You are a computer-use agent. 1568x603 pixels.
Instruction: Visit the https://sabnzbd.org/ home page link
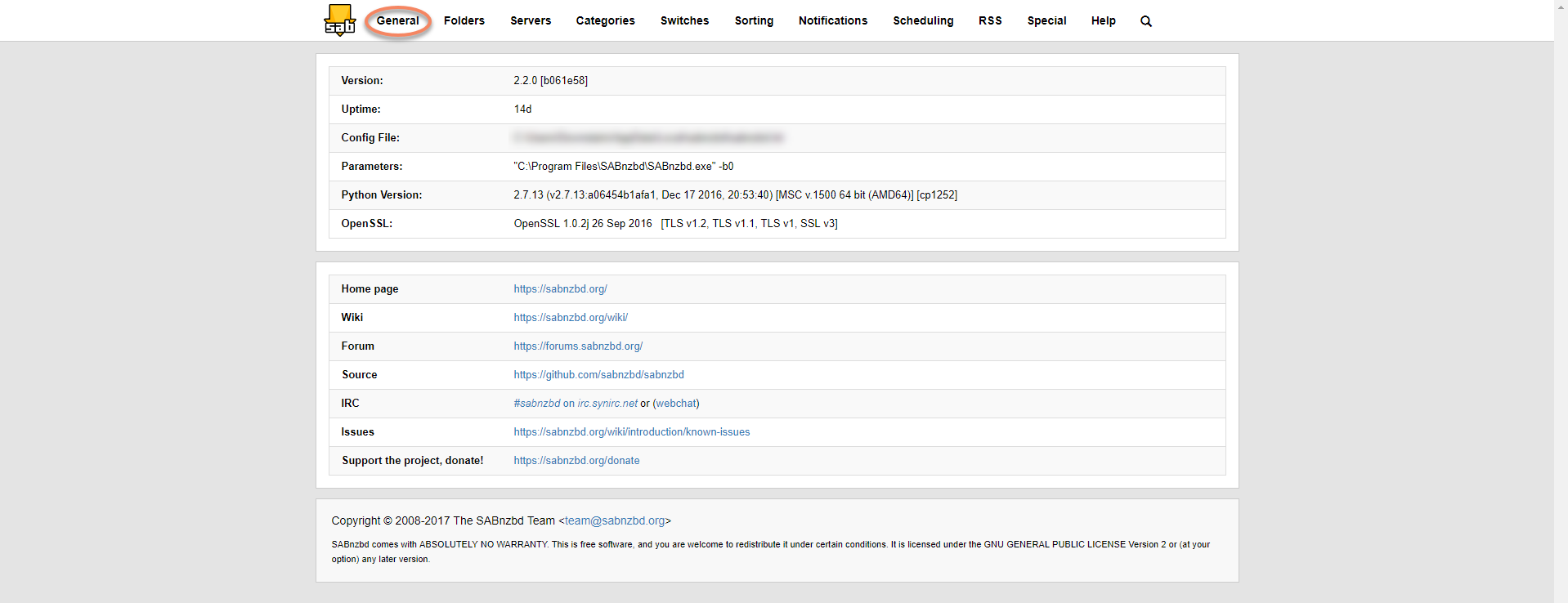tap(560, 289)
